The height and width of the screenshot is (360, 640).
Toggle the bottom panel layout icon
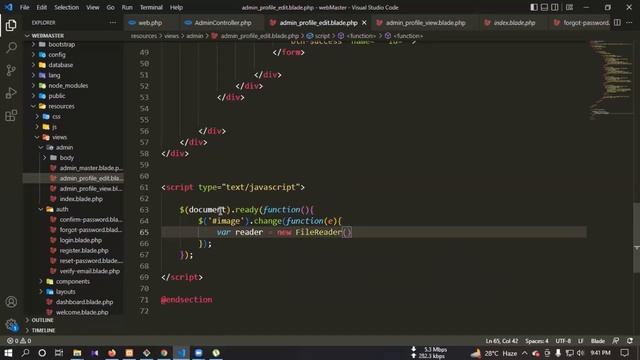(544, 7)
